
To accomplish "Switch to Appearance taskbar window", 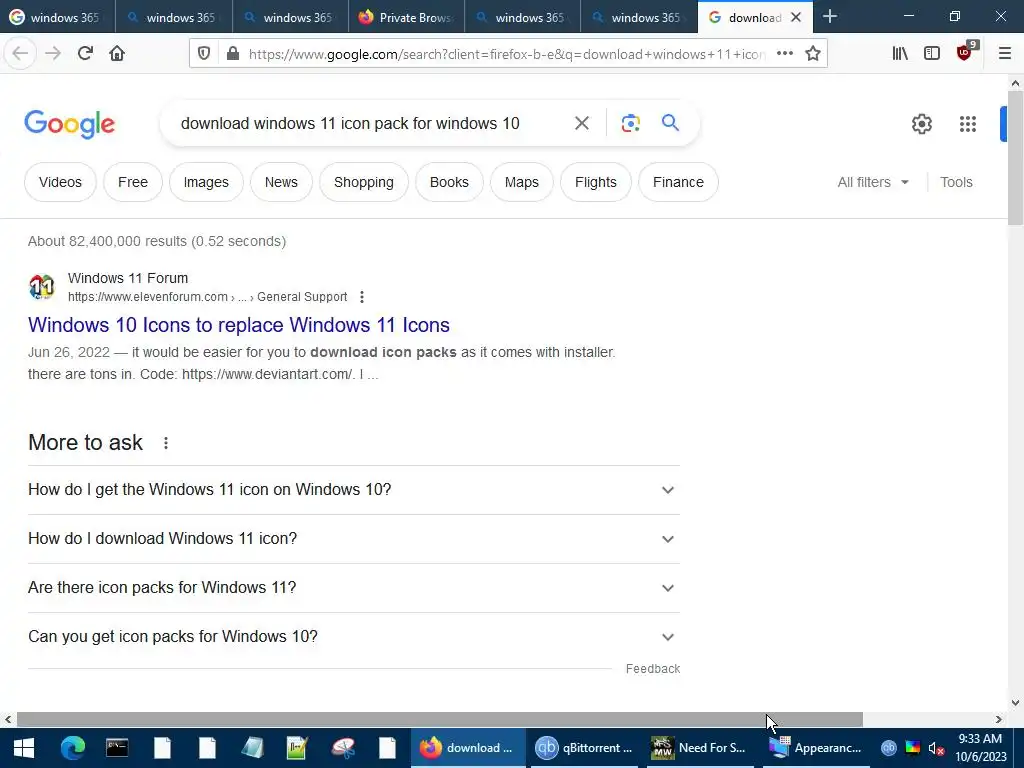I will 816,748.
